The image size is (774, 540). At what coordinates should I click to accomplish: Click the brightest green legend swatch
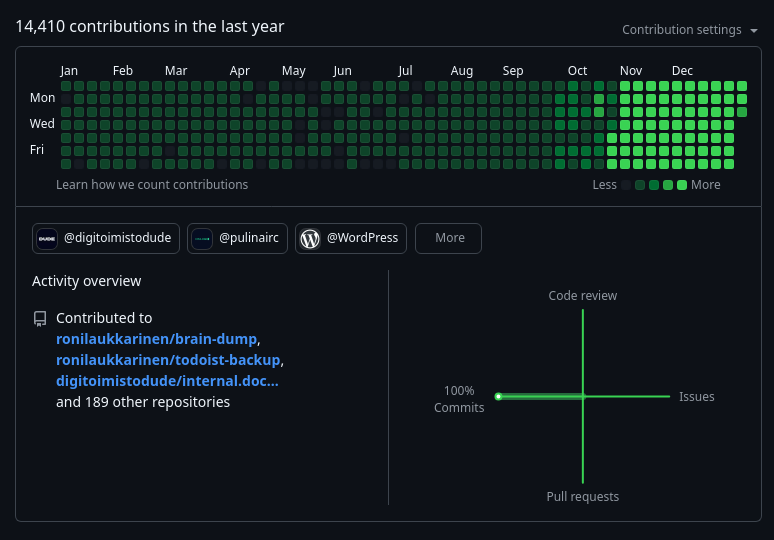tap(682, 185)
